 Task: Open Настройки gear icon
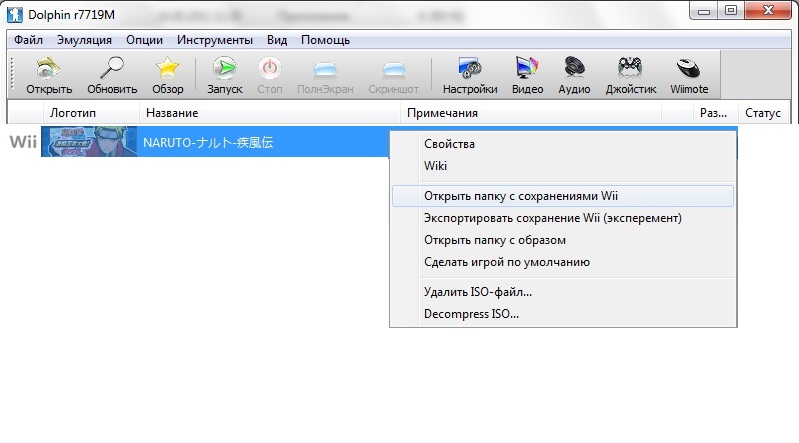[x=470, y=68]
